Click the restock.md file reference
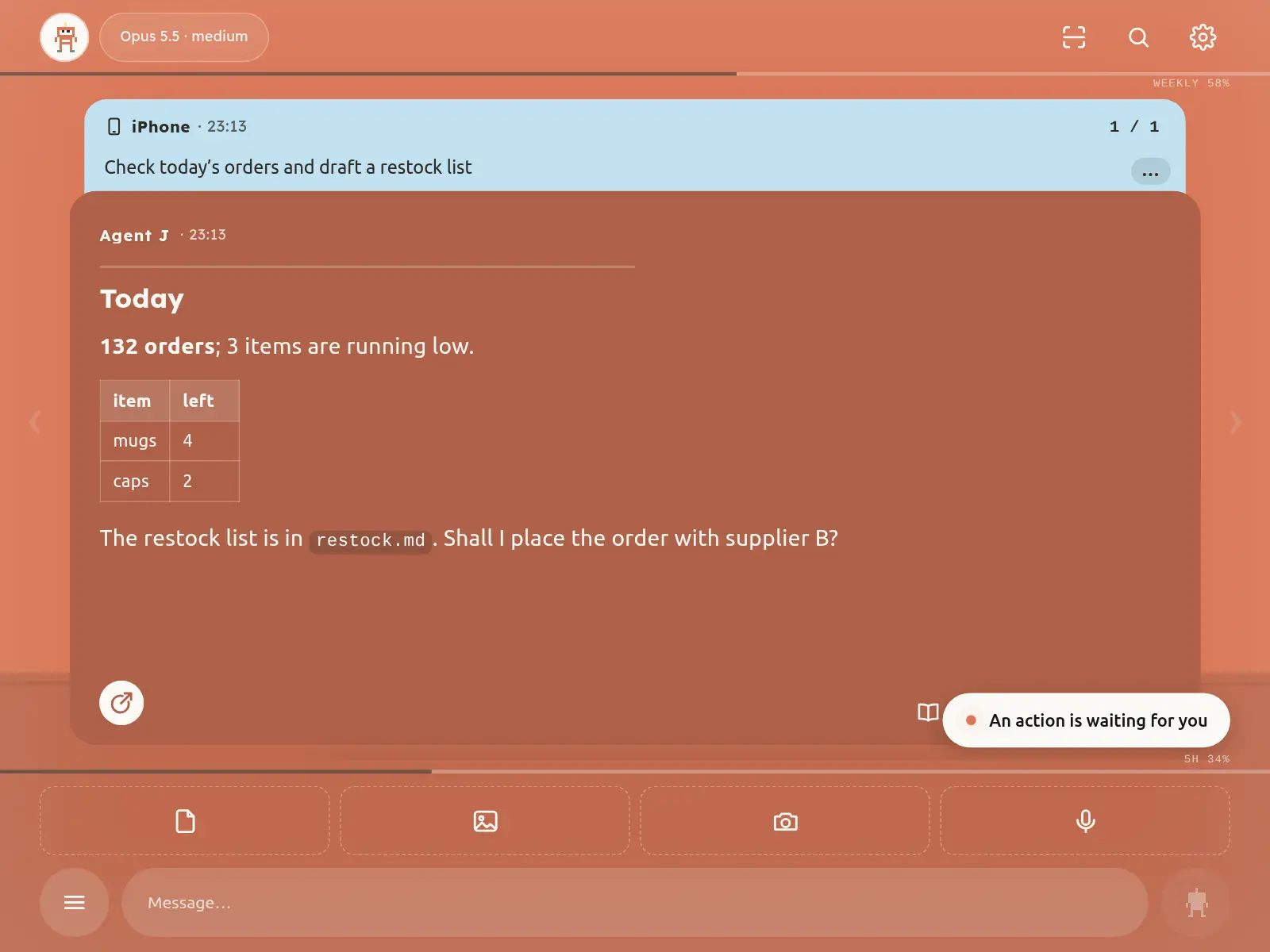 click(x=371, y=540)
